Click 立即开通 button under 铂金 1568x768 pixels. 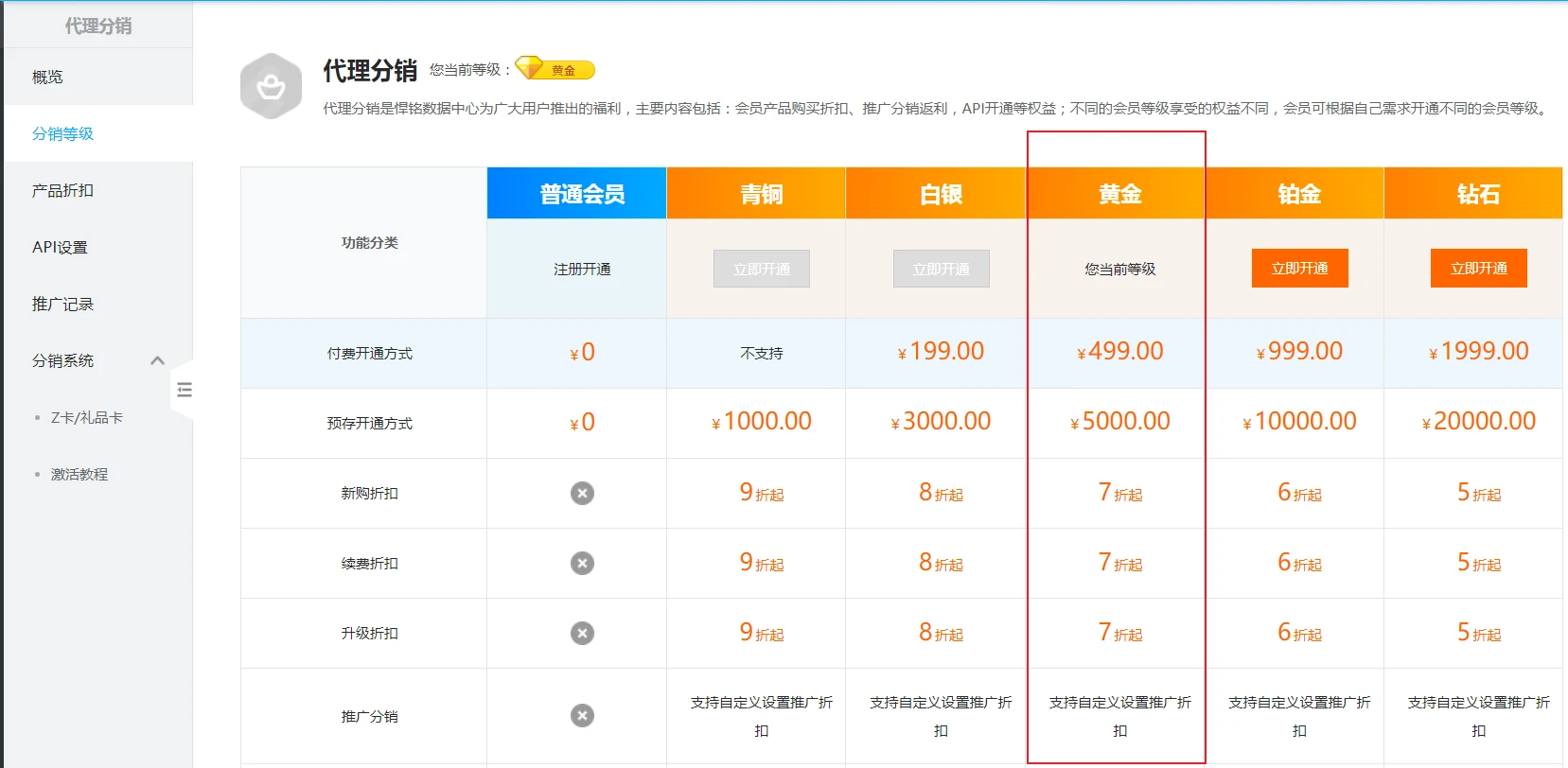click(1299, 269)
